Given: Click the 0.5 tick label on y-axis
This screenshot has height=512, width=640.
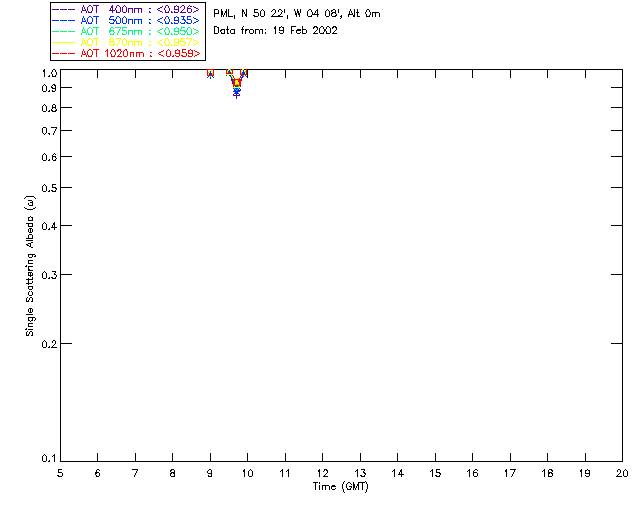Looking at the screenshot, I should pos(48,188).
